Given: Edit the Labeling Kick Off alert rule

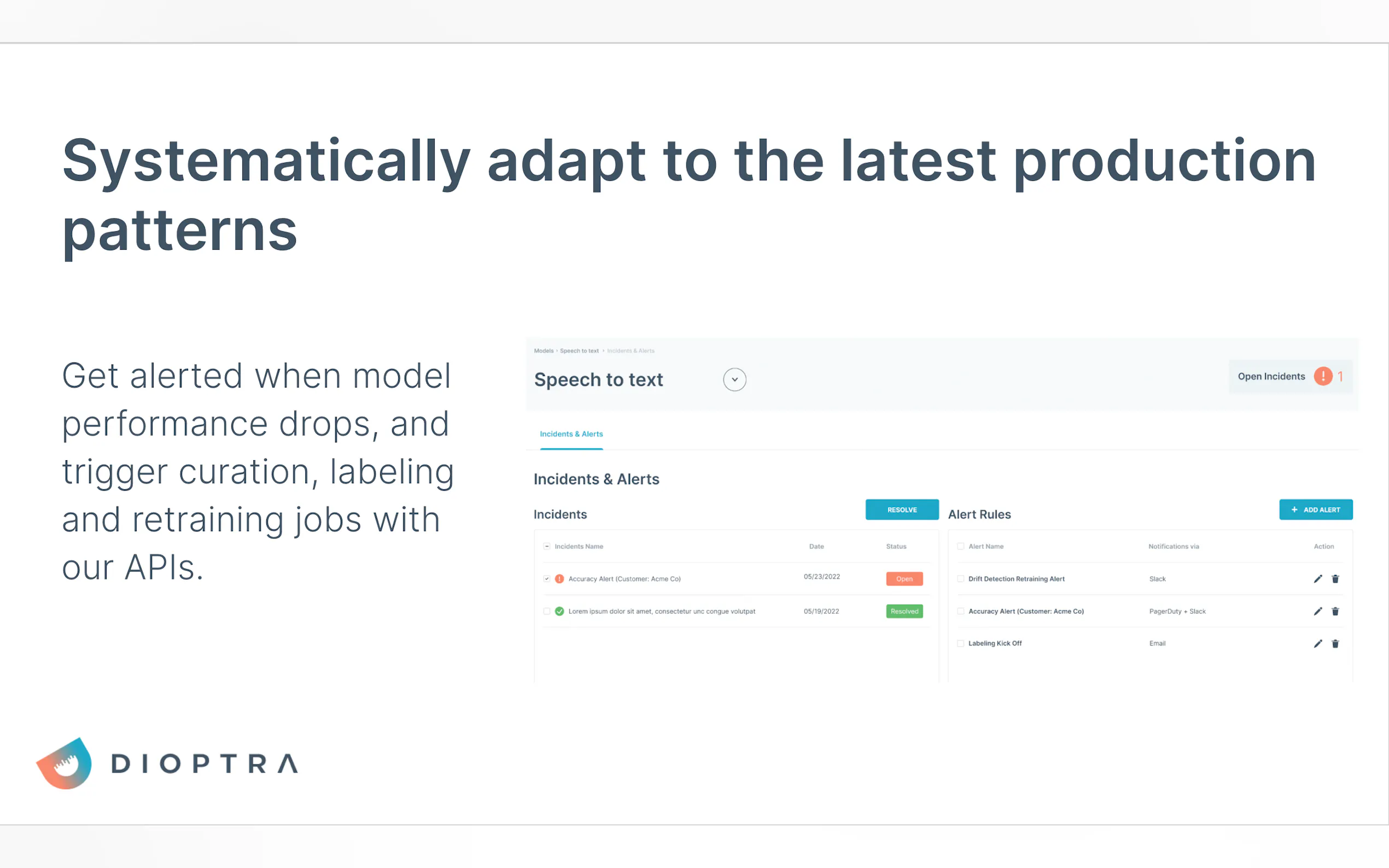Looking at the screenshot, I should (1317, 643).
